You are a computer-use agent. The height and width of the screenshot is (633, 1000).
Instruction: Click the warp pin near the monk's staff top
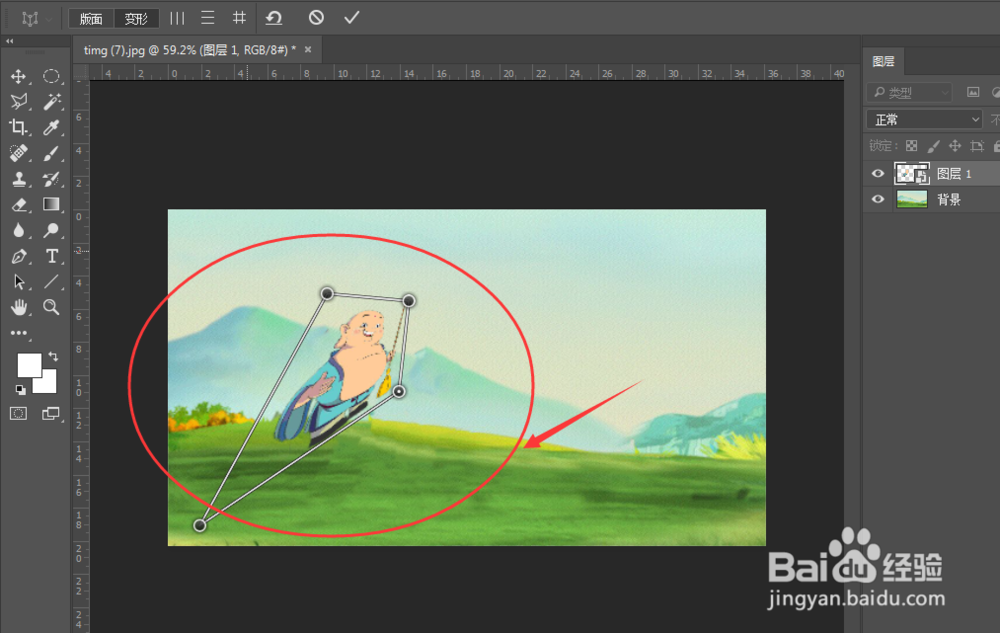tap(409, 300)
